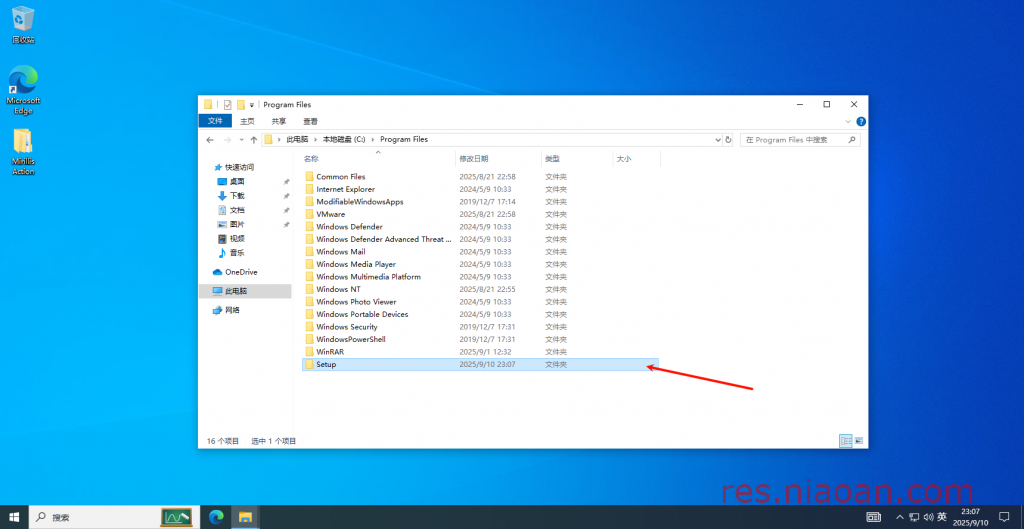Select the ModifiableWindowsApps folder
This screenshot has height=529, width=1024.
(481, 202)
